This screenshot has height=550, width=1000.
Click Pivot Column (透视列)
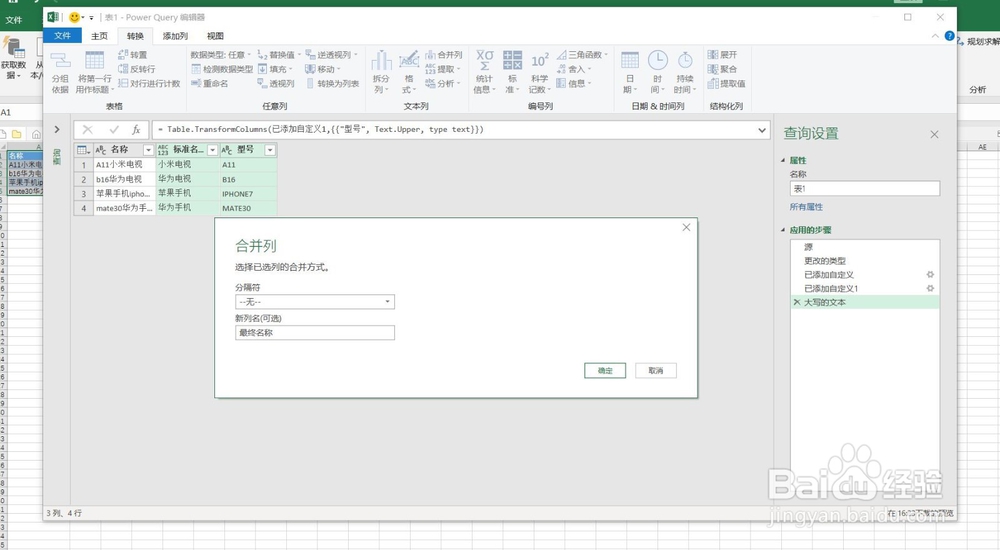coord(276,84)
